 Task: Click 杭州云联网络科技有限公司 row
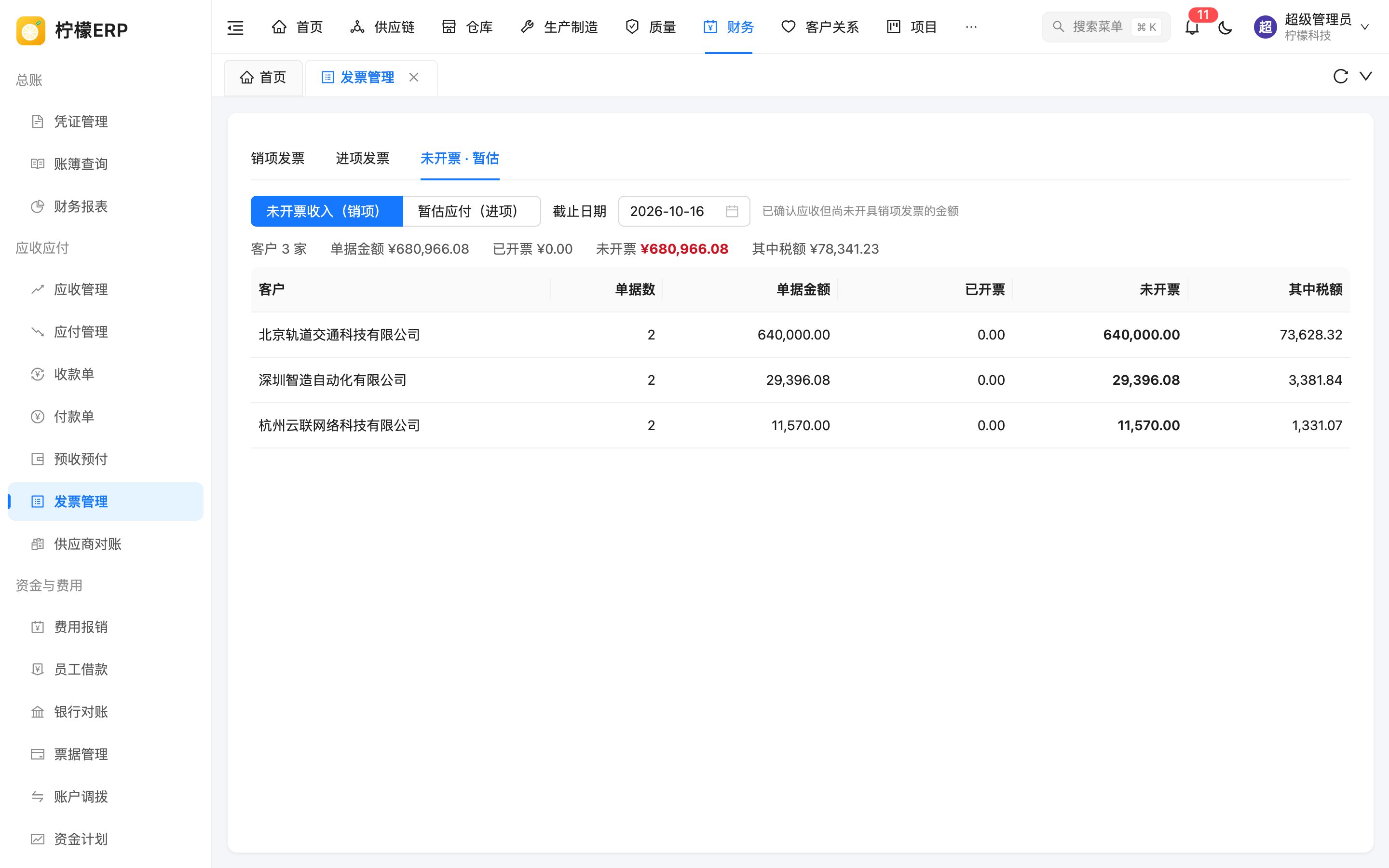(800, 425)
